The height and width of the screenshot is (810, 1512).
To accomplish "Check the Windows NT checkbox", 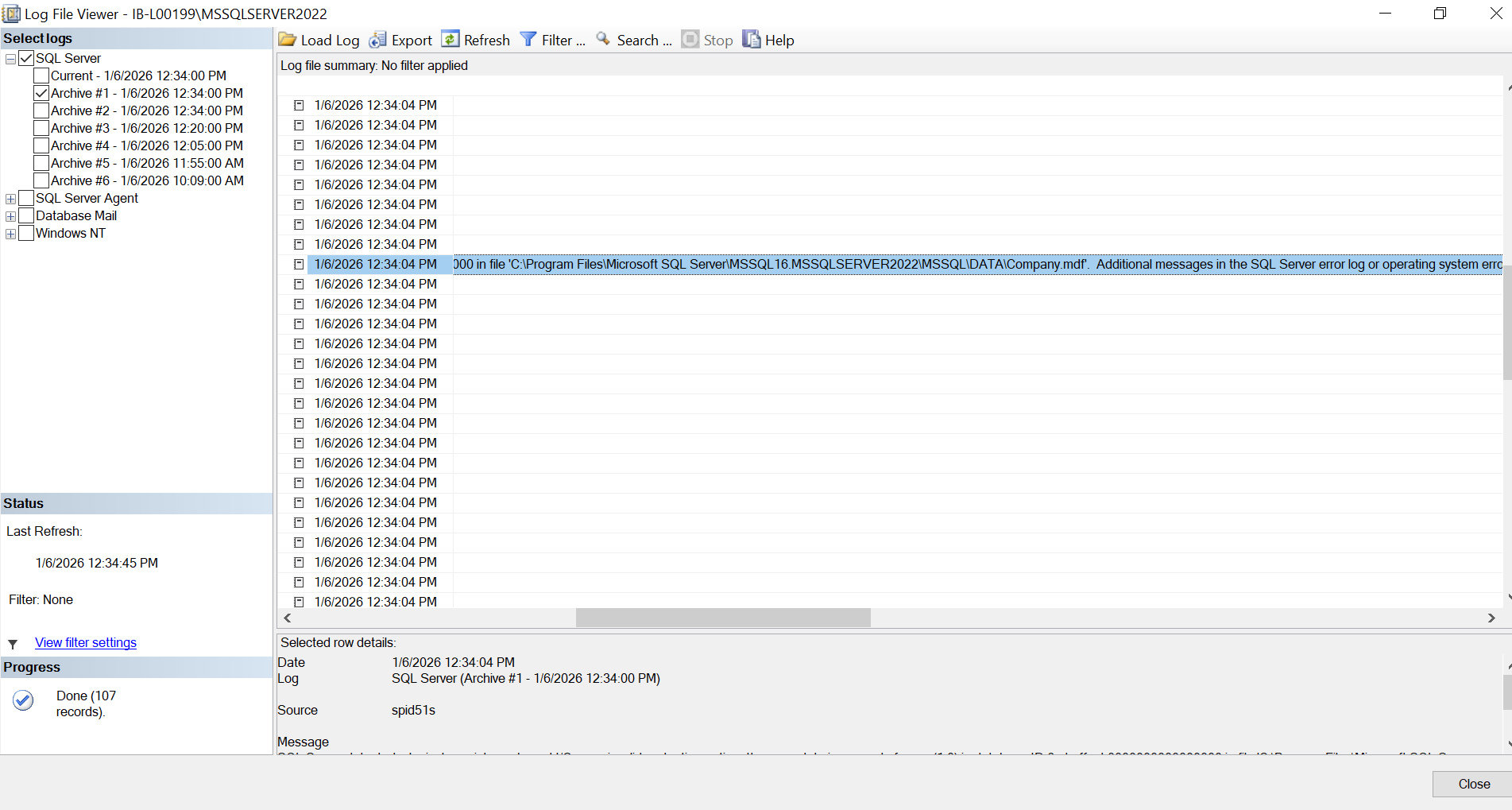I will point(26,233).
